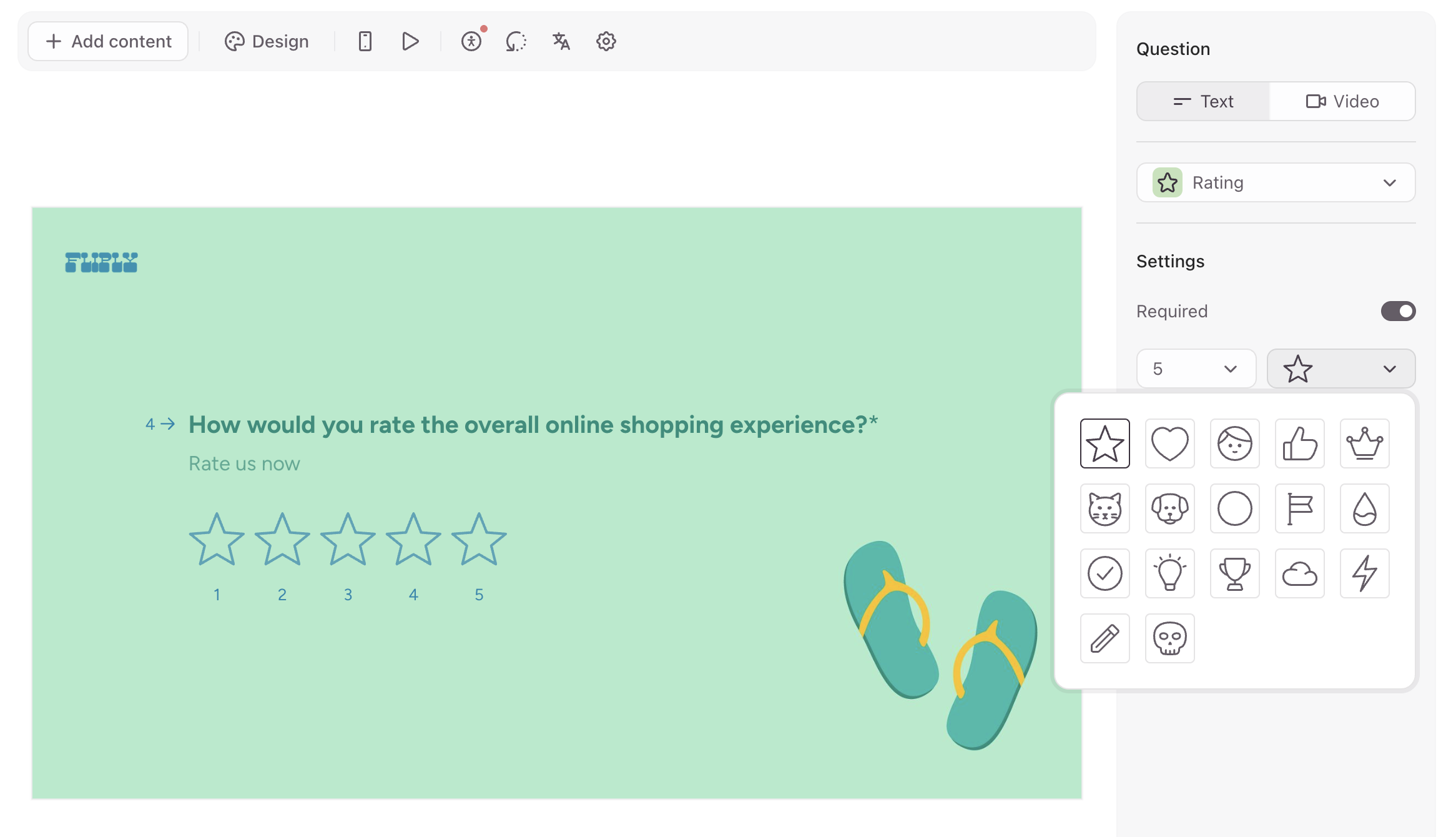This screenshot has width=1456, height=837.
Task: Open the number of steps dropdown showing 5
Action: 1196,369
